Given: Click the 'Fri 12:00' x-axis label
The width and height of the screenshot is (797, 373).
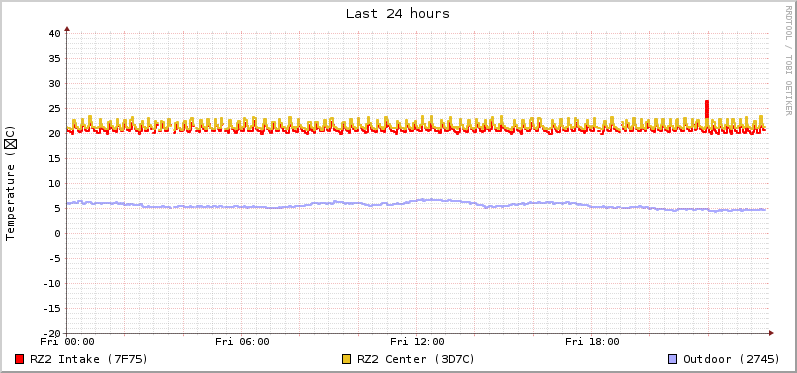Looking at the screenshot, I should pos(417,342).
